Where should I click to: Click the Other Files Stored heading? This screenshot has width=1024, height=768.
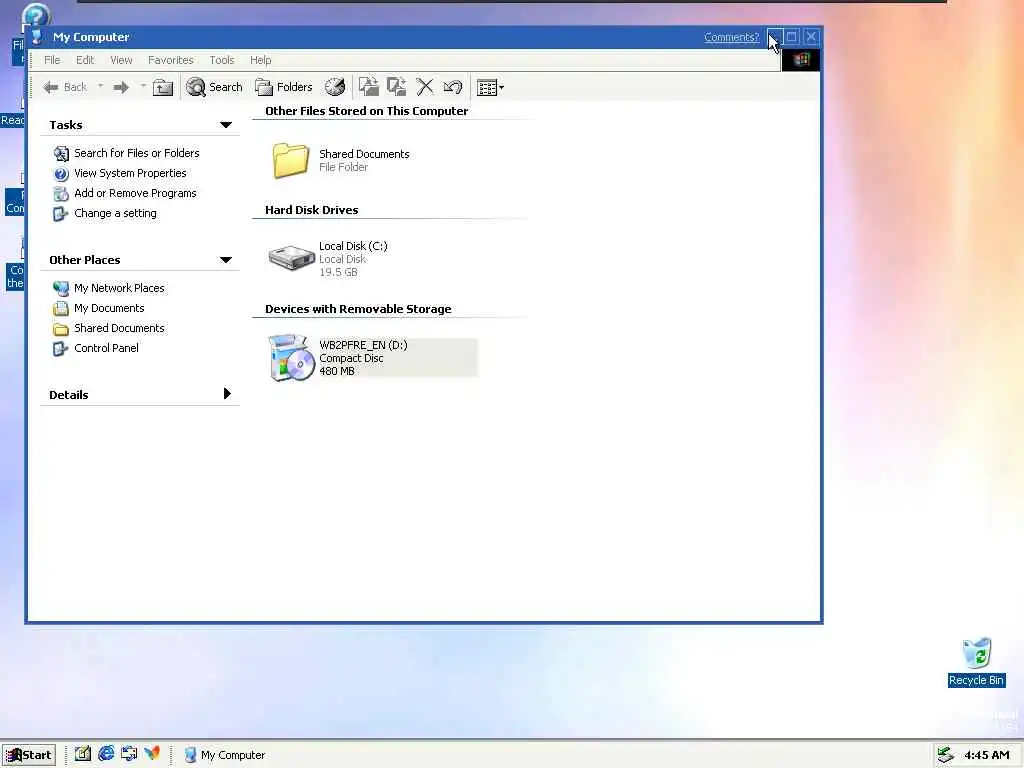[366, 111]
